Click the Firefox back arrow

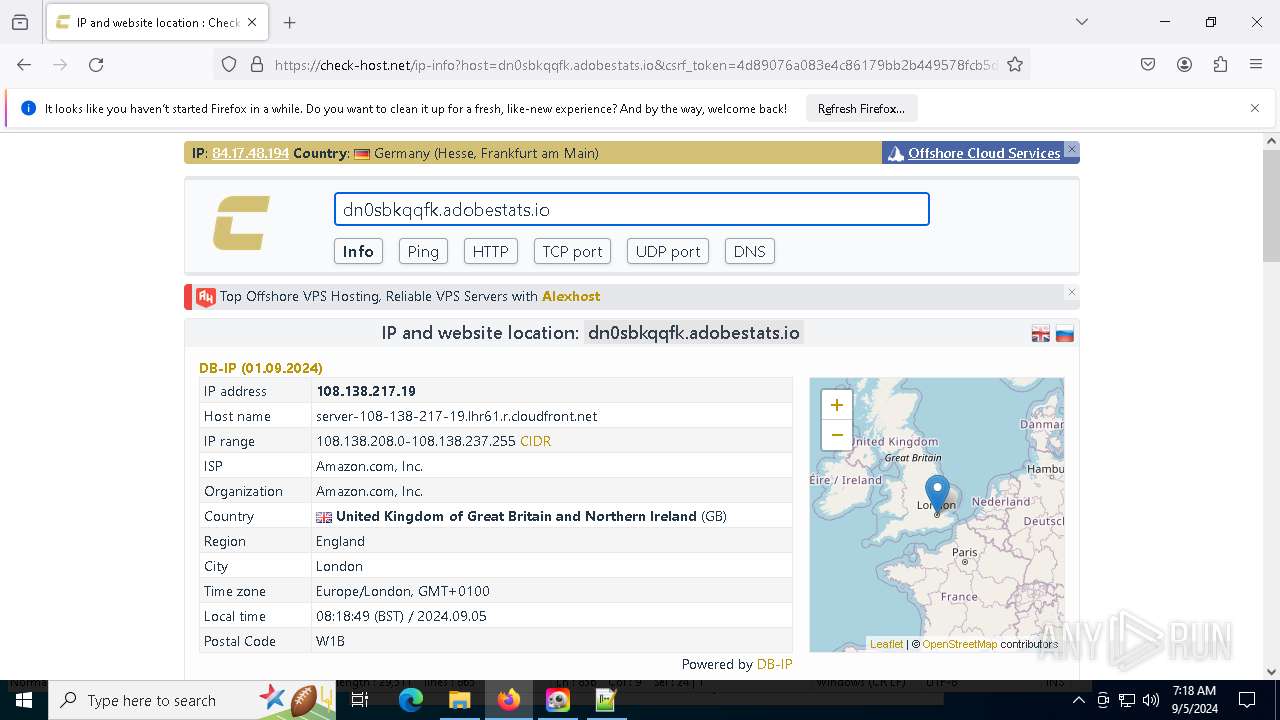tap(24, 64)
